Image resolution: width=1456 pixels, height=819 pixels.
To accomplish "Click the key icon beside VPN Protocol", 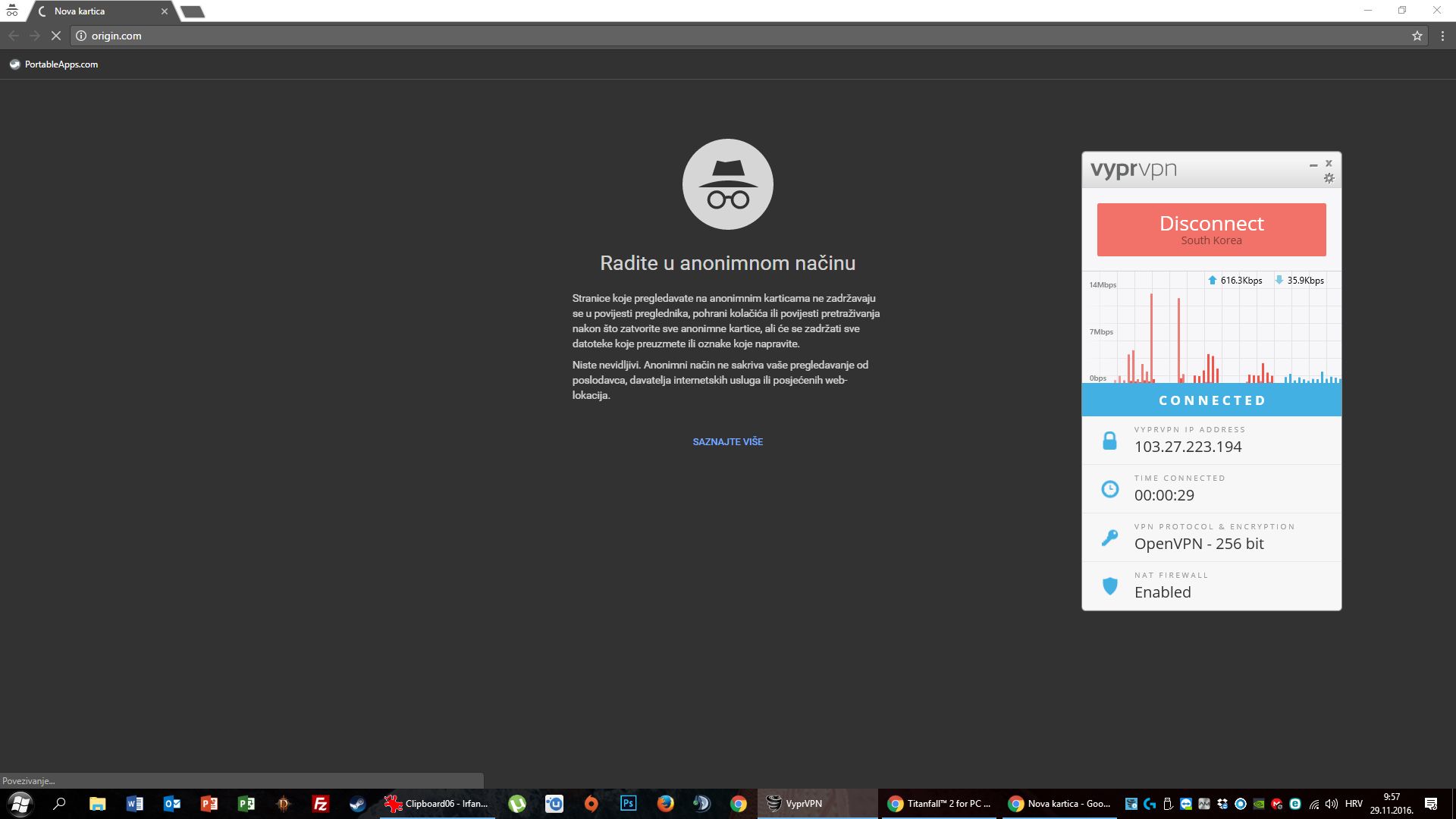I will [x=1109, y=538].
